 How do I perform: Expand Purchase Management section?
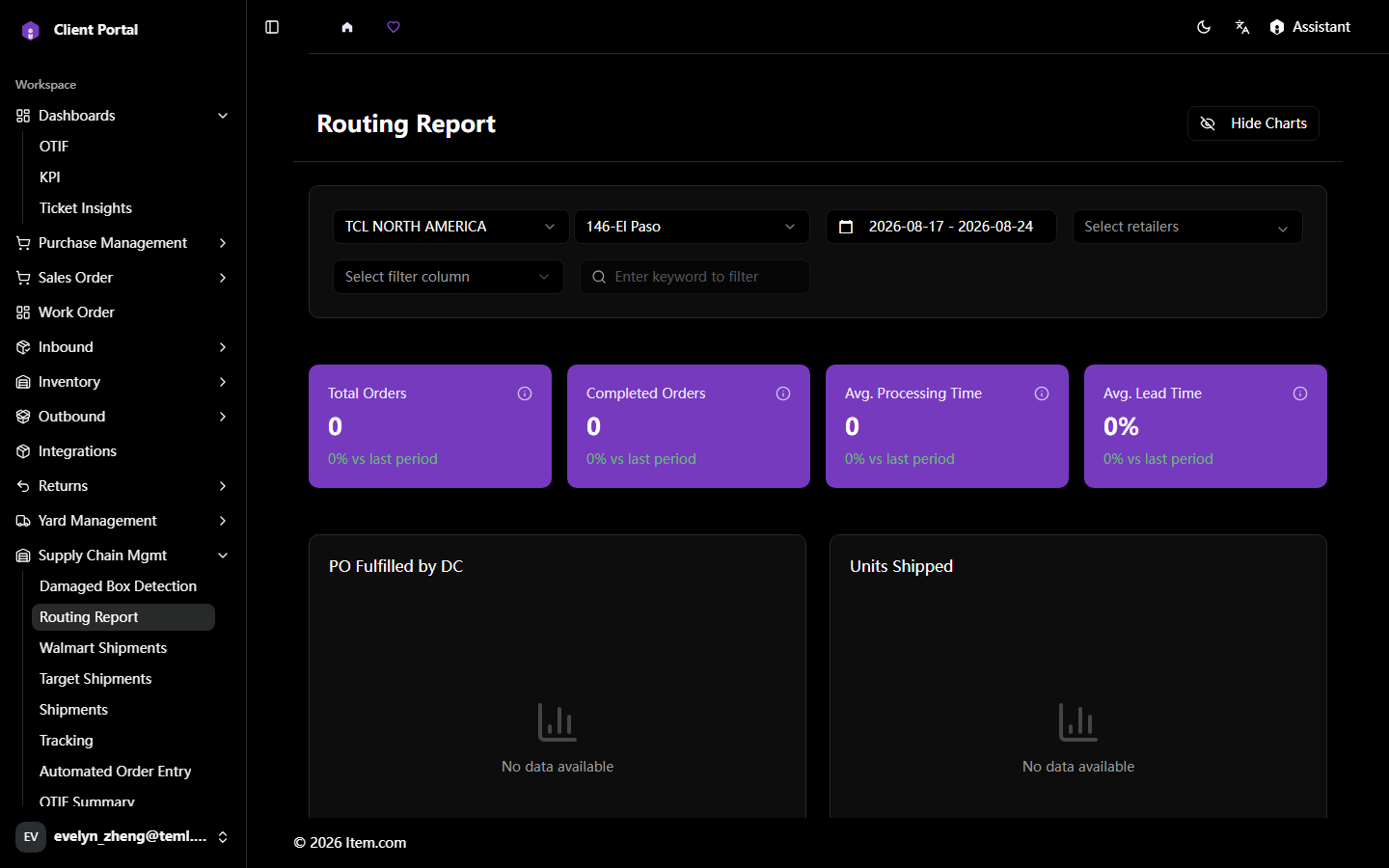point(123,243)
